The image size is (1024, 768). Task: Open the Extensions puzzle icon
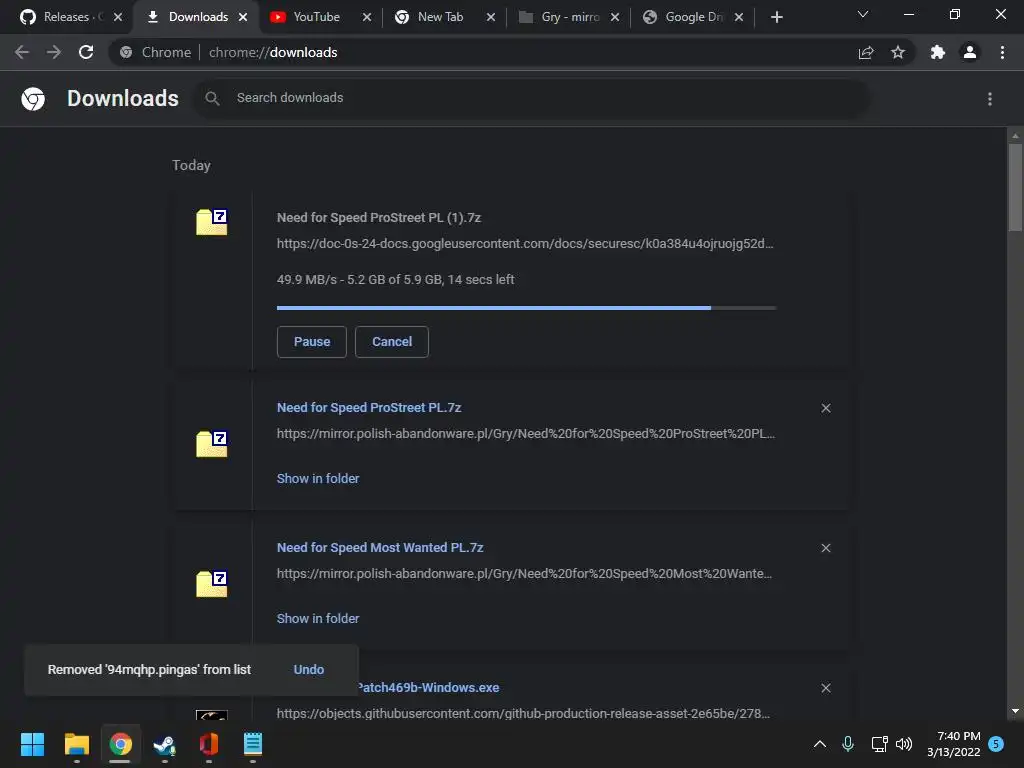pos(938,52)
